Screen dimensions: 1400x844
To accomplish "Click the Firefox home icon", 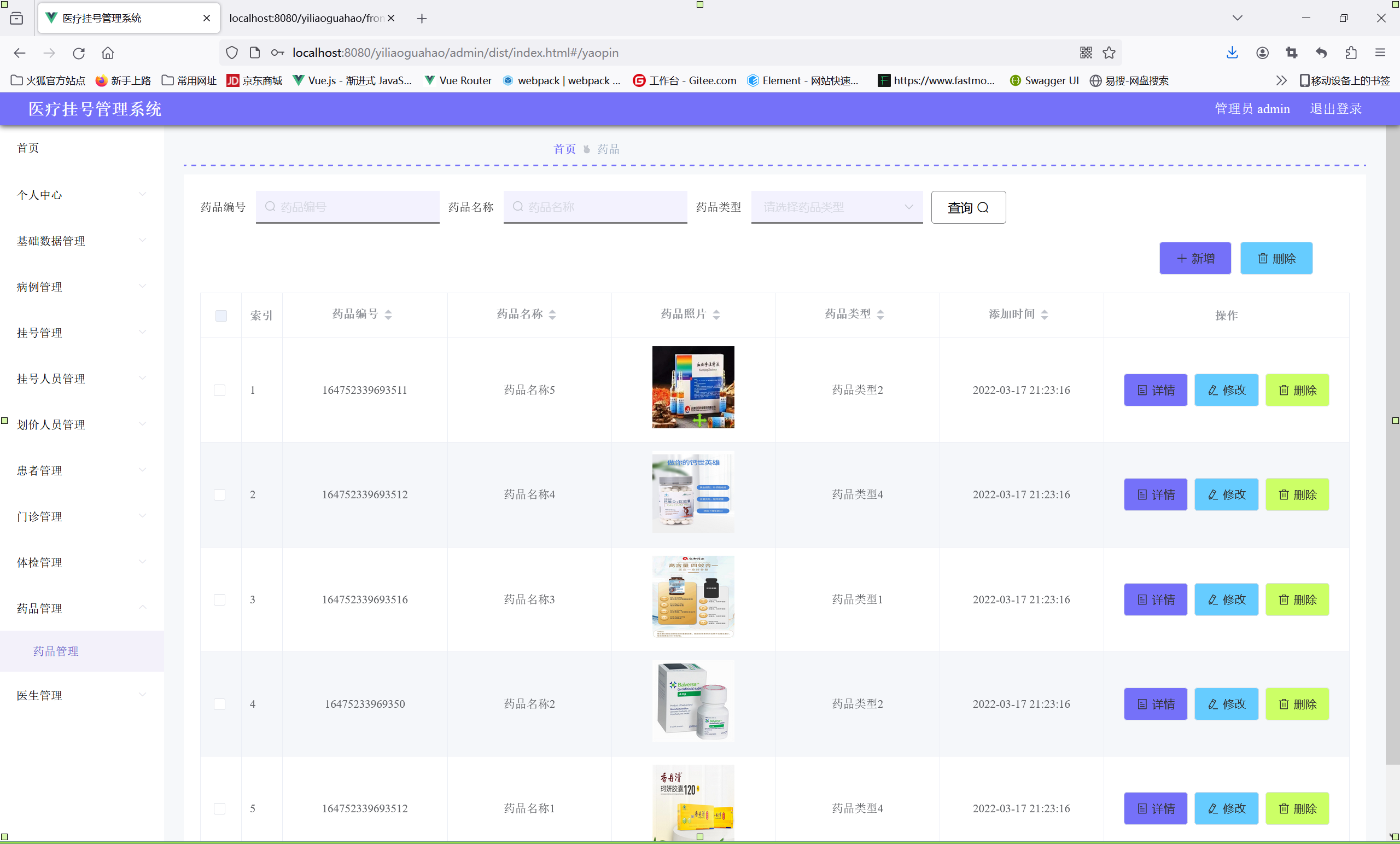I will coord(107,53).
